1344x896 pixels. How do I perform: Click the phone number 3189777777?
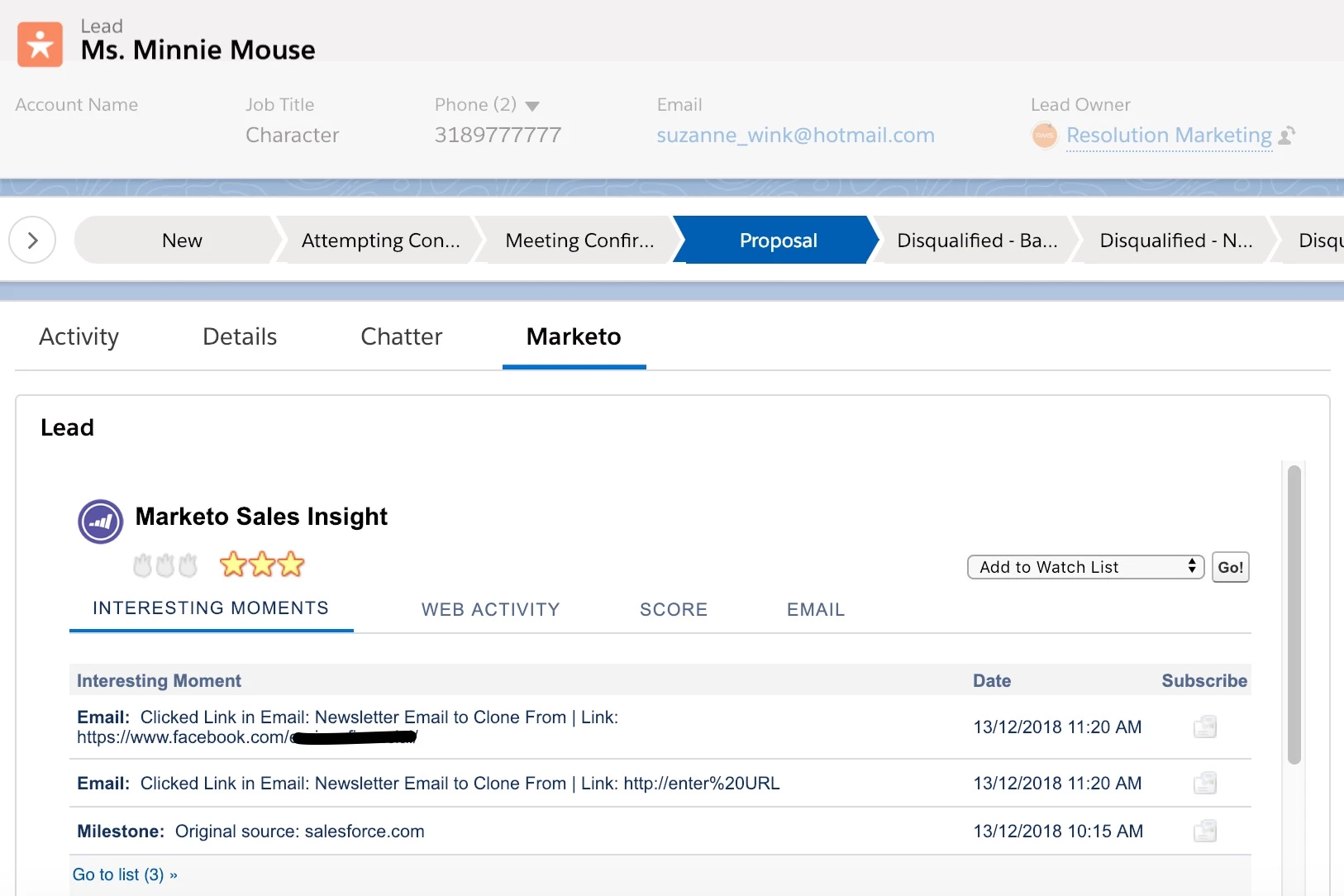pos(498,135)
